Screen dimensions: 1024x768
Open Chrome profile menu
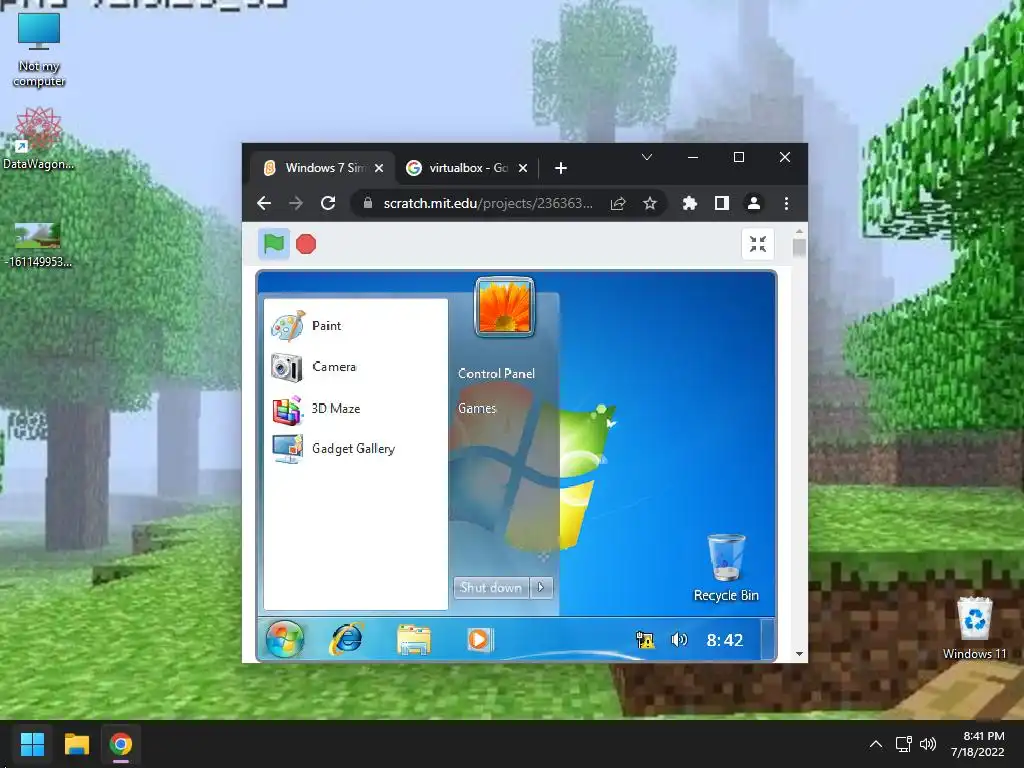click(754, 203)
